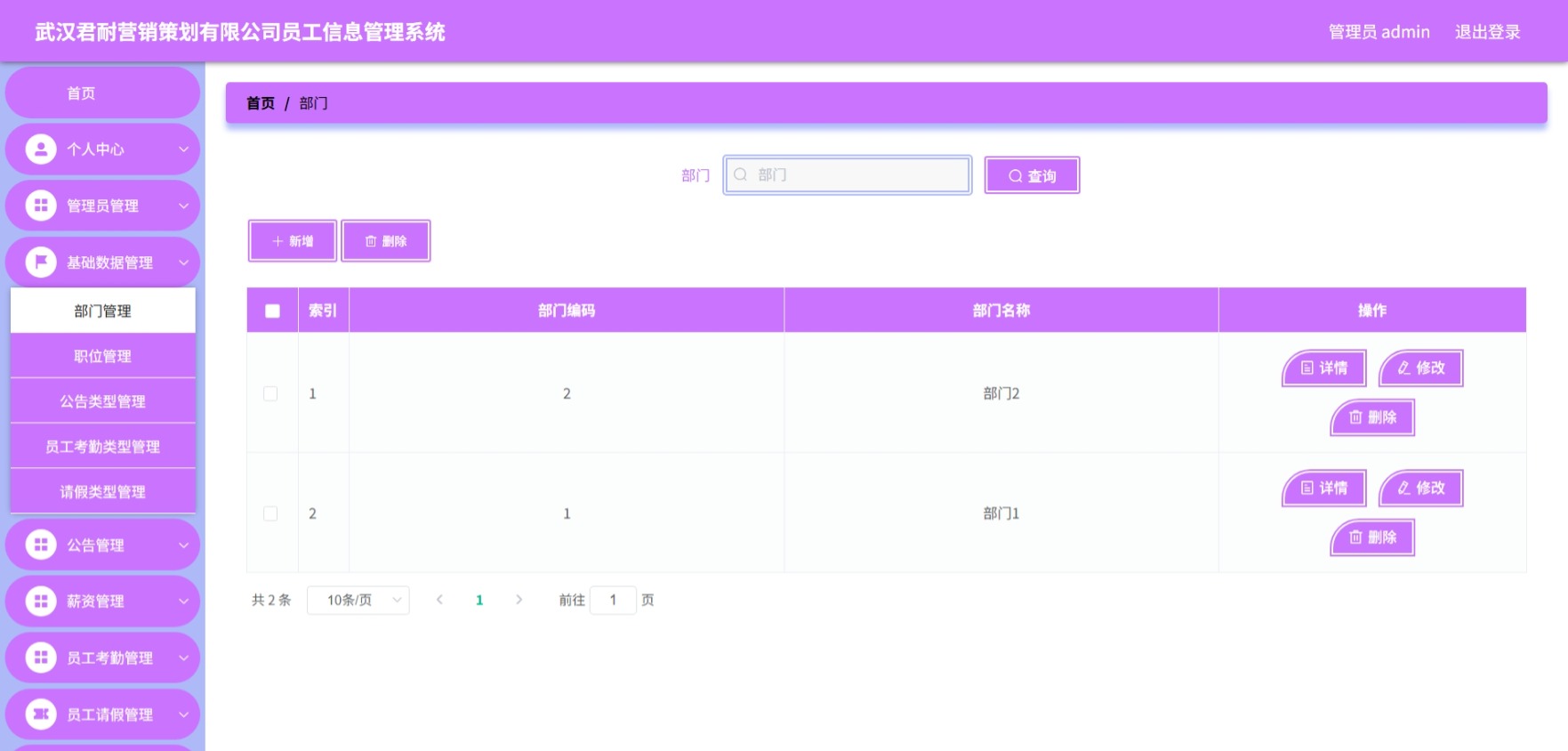The width and height of the screenshot is (1568, 751).
Task: Click the 操作 column header
Action: point(1372,311)
